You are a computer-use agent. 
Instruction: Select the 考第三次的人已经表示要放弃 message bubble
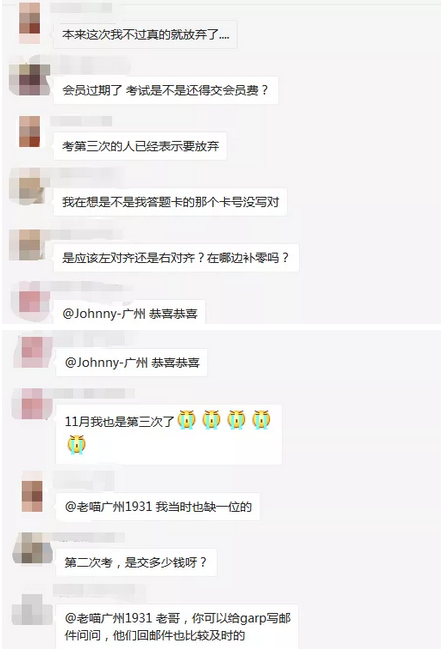click(x=140, y=146)
